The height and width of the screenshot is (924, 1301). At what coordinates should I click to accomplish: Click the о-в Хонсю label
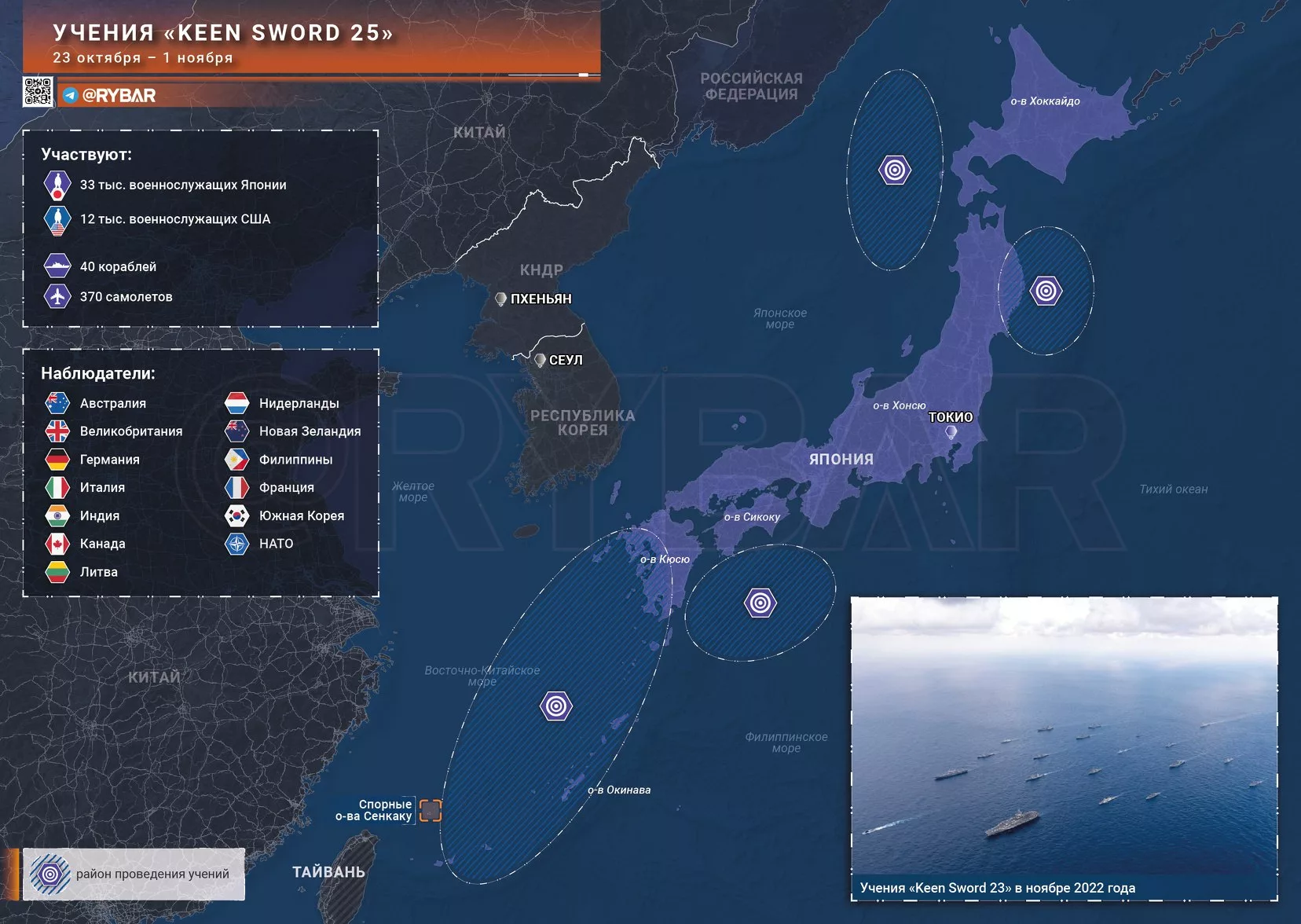[899, 406]
